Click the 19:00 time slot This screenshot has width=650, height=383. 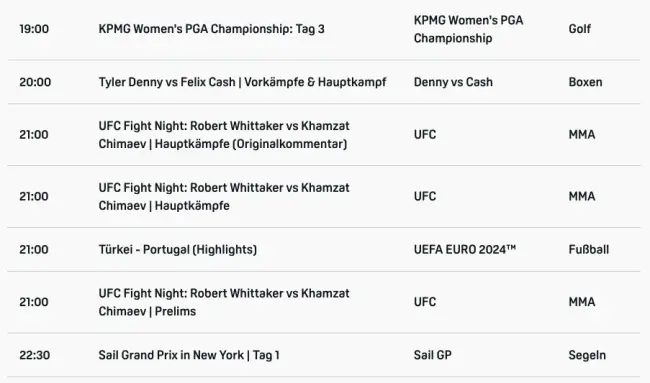tap(34, 29)
